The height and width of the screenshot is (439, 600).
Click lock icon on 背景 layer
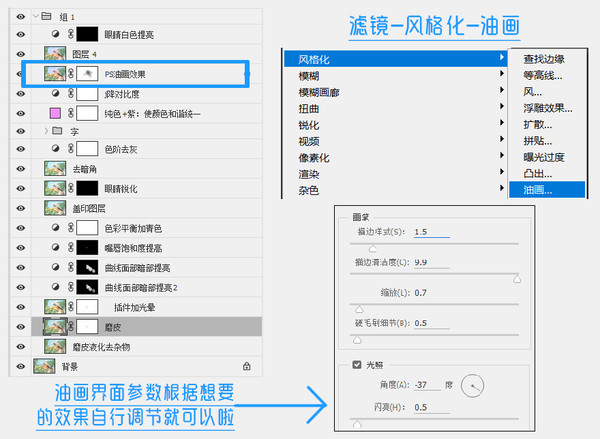pyautogui.click(x=247, y=366)
